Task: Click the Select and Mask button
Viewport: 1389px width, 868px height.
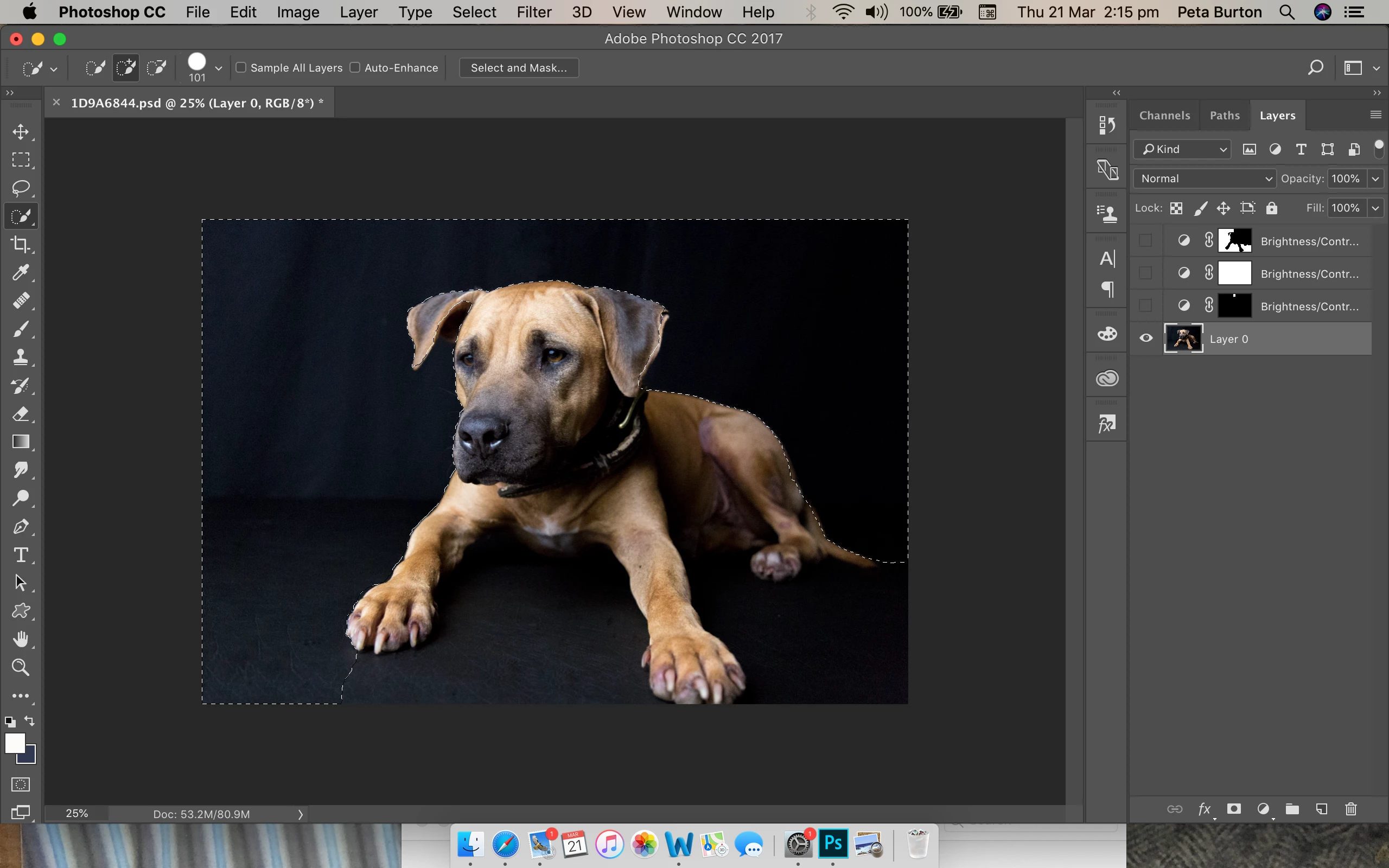Action: pos(518,68)
